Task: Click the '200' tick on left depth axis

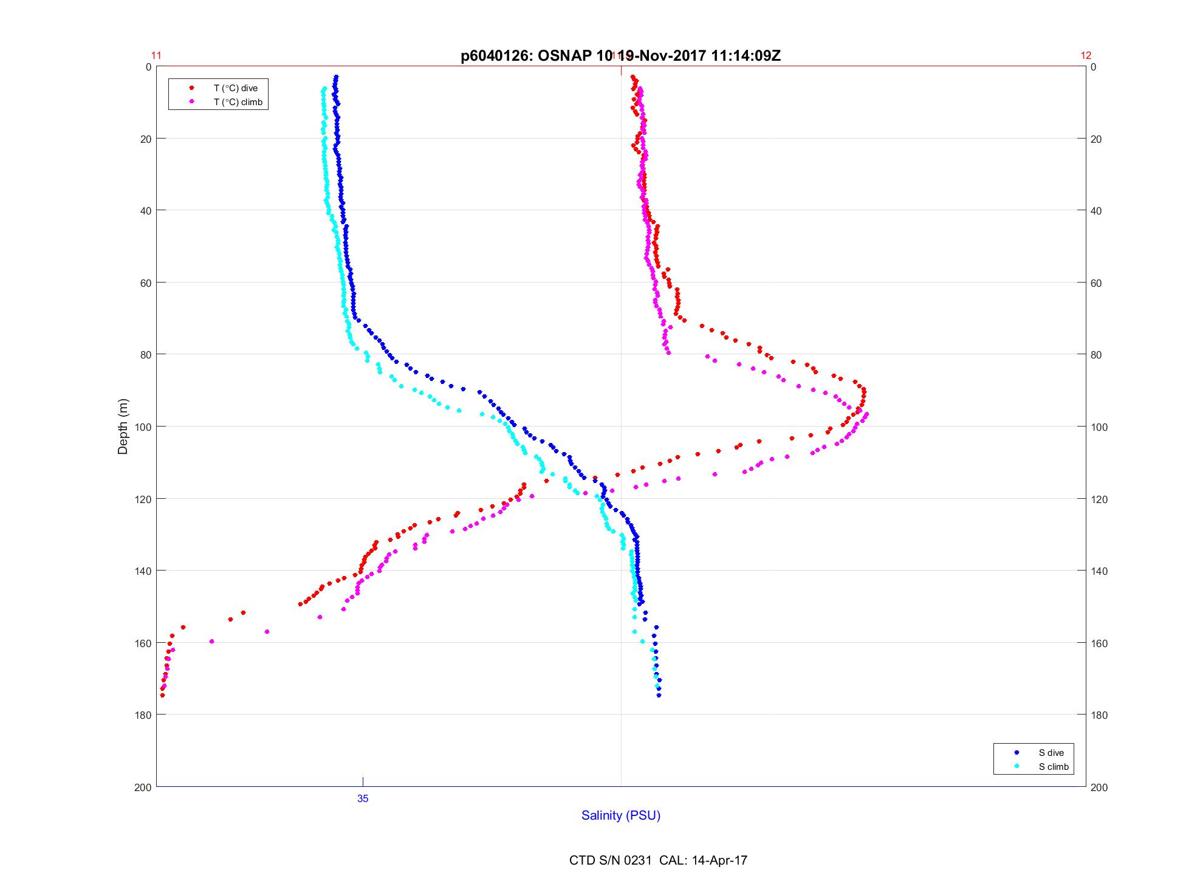Action: (x=143, y=787)
